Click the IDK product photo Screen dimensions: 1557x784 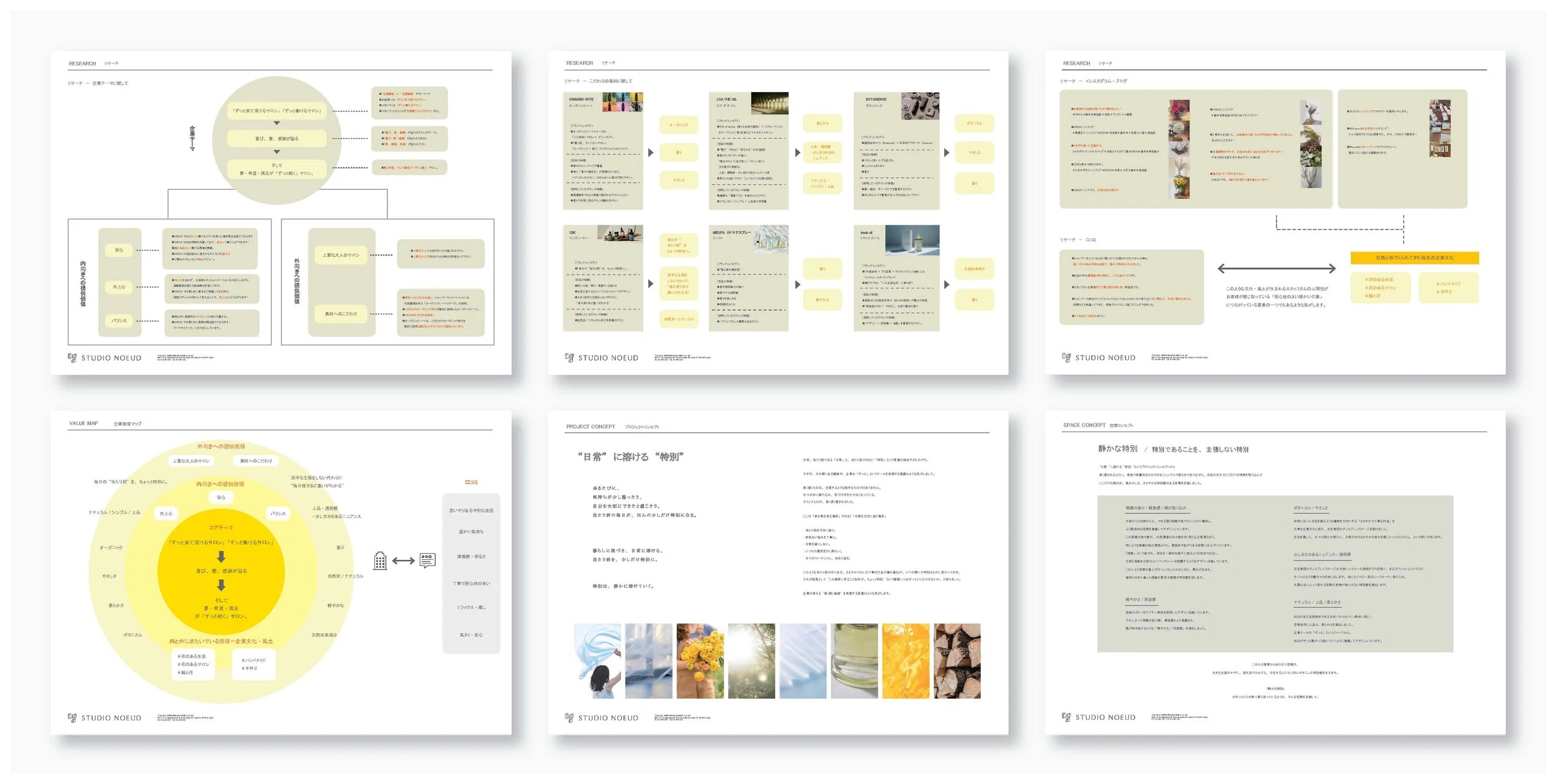620,233
